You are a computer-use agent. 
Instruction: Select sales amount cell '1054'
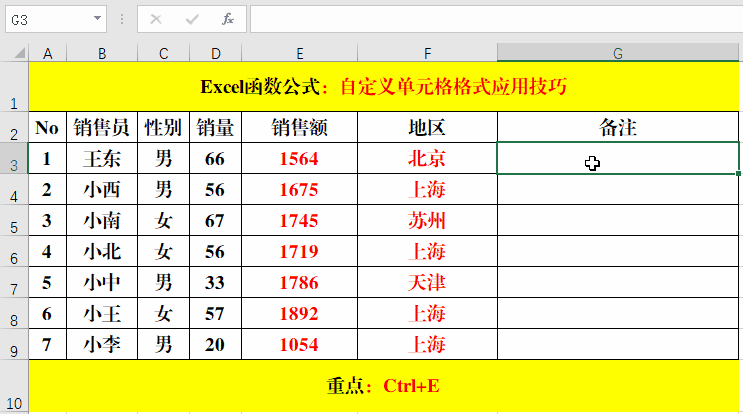coord(299,344)
